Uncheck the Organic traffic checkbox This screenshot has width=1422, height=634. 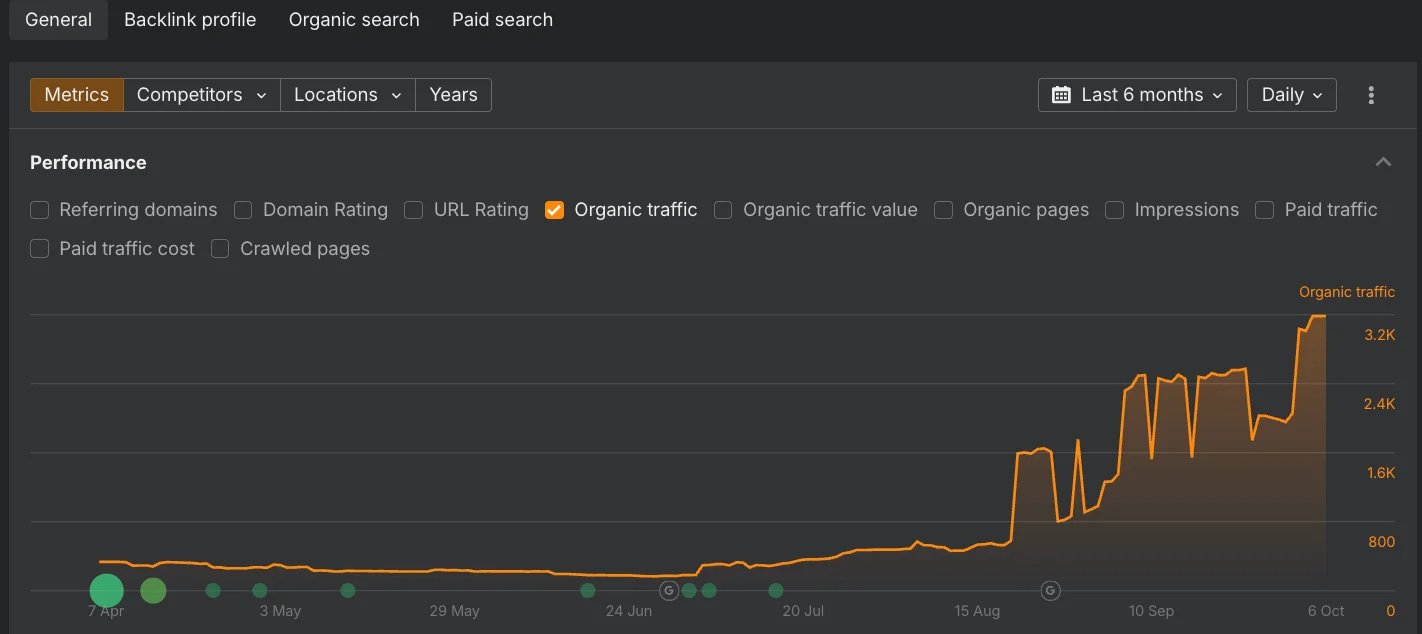pos(555,210)
